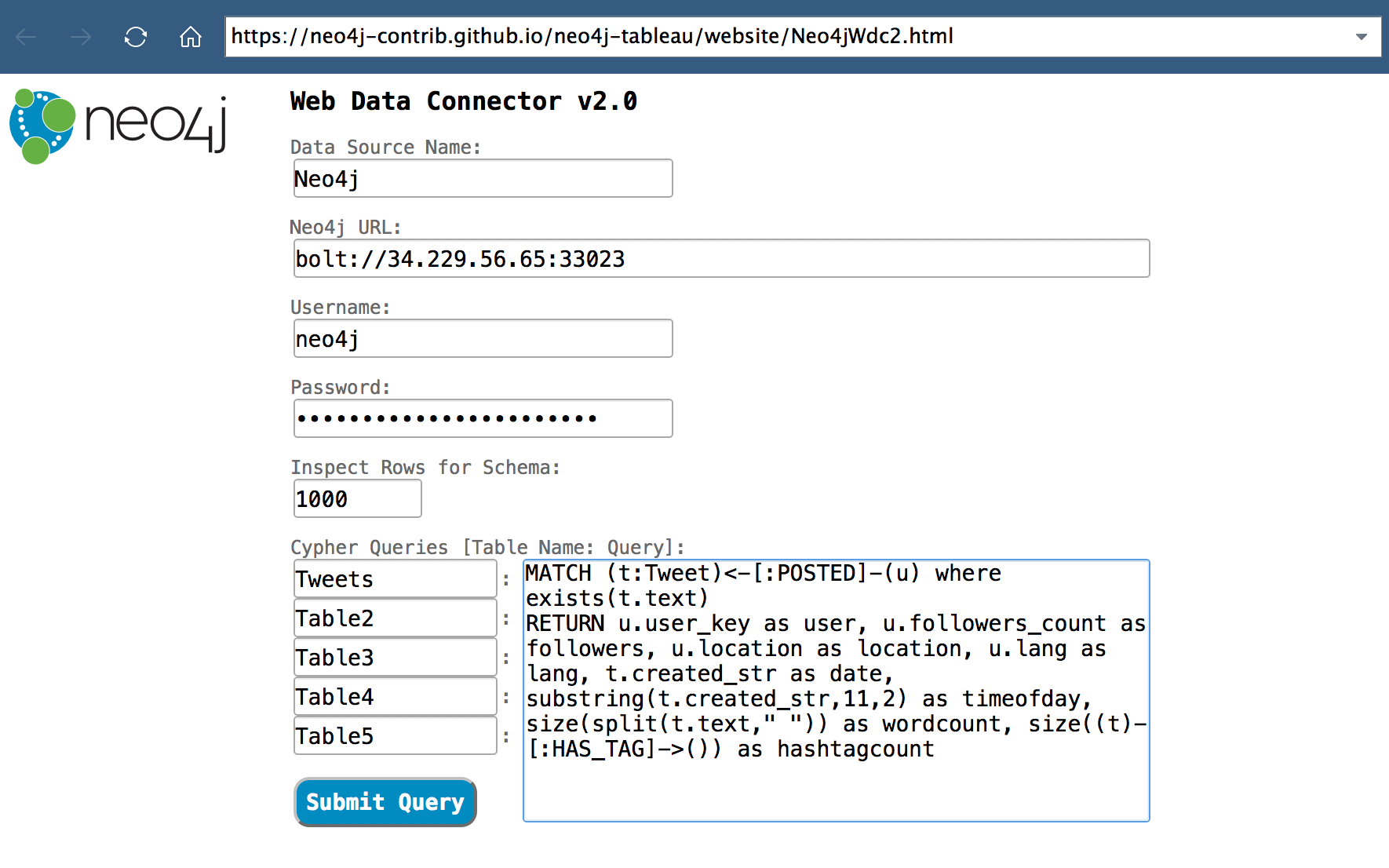1389x868 pixels.
Task: Click the Submit Query button
Action: [x=385, y=802]
